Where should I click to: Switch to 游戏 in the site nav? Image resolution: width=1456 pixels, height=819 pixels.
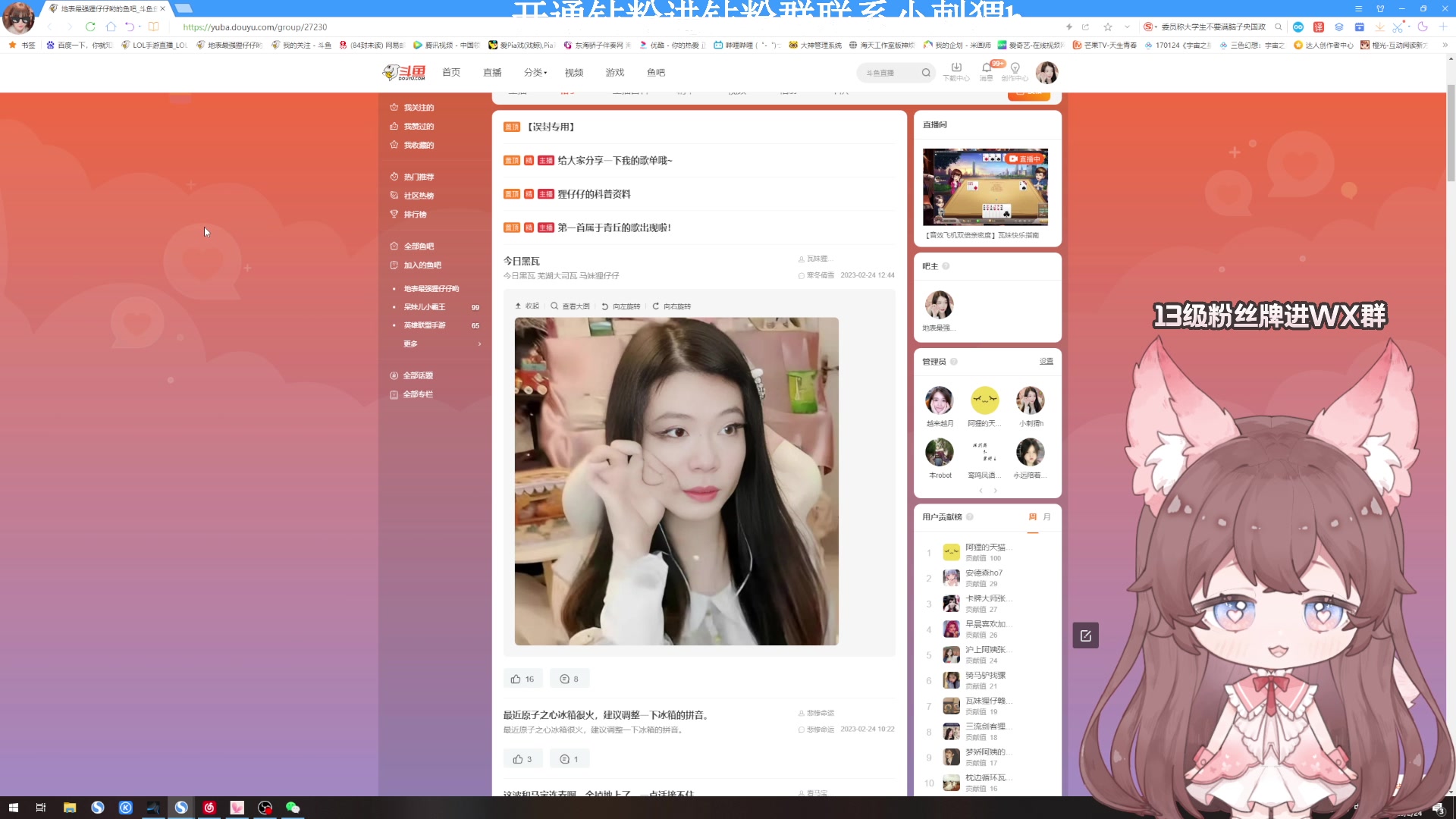(x=615, y=73)
